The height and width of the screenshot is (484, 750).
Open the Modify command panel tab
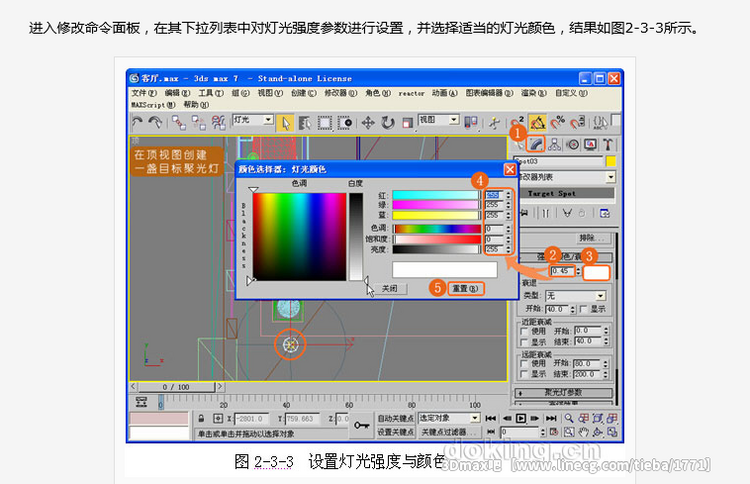(535, 144)
